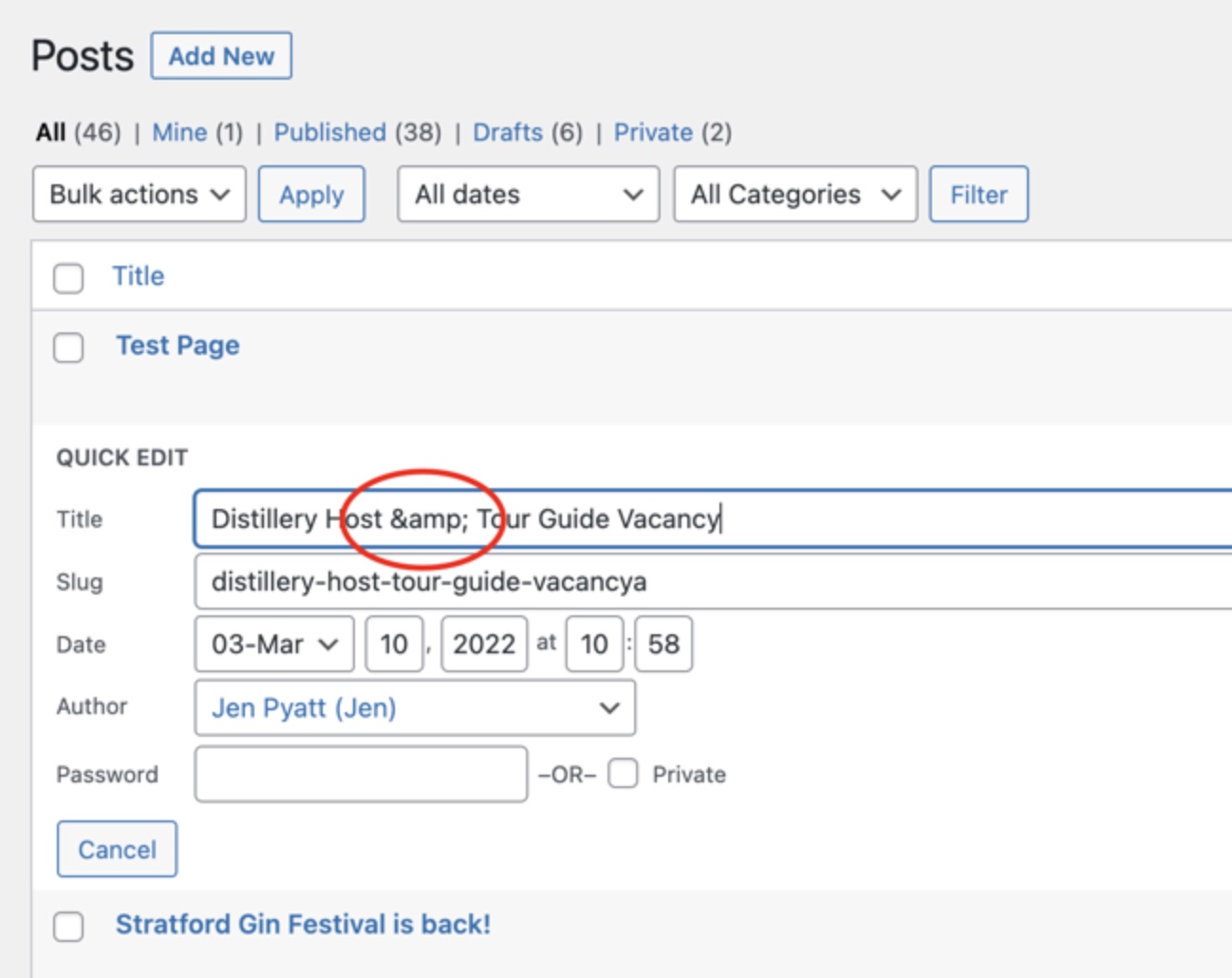This screenshot has height=978, width=1232.
Task: Click the year field showing 2022
Action: (x=484, y=644)
